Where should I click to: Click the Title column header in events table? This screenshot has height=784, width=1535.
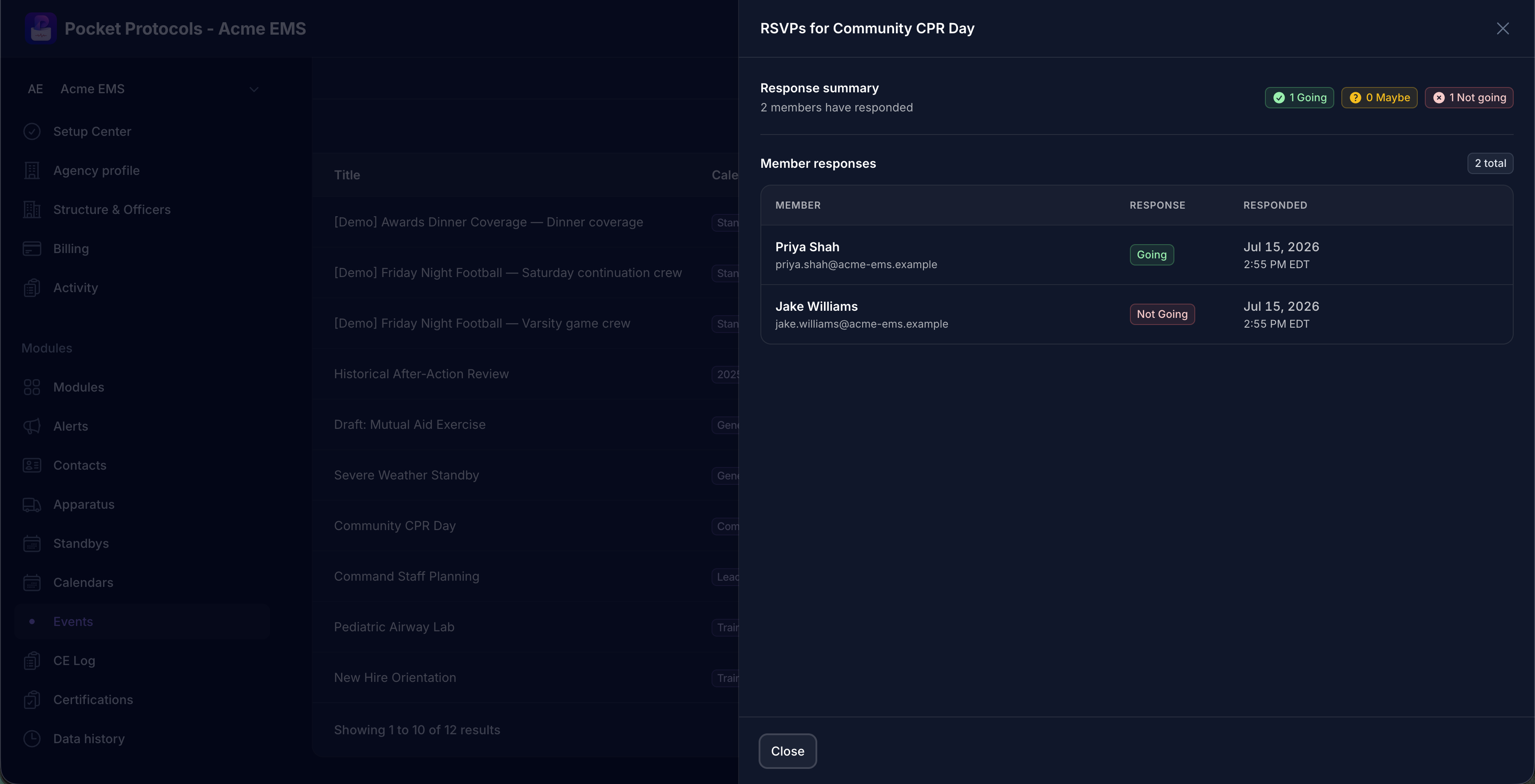click(x=347, y=175)
